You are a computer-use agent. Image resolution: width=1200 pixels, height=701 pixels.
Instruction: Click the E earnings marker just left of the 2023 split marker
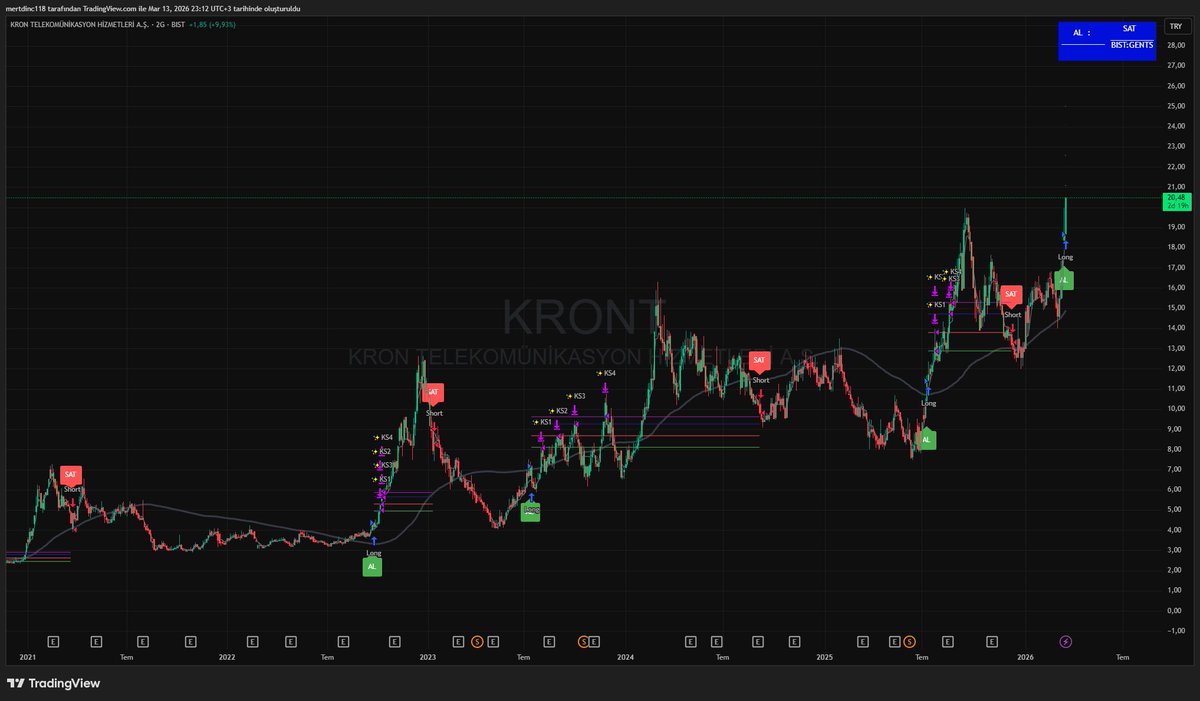point(458,641)
